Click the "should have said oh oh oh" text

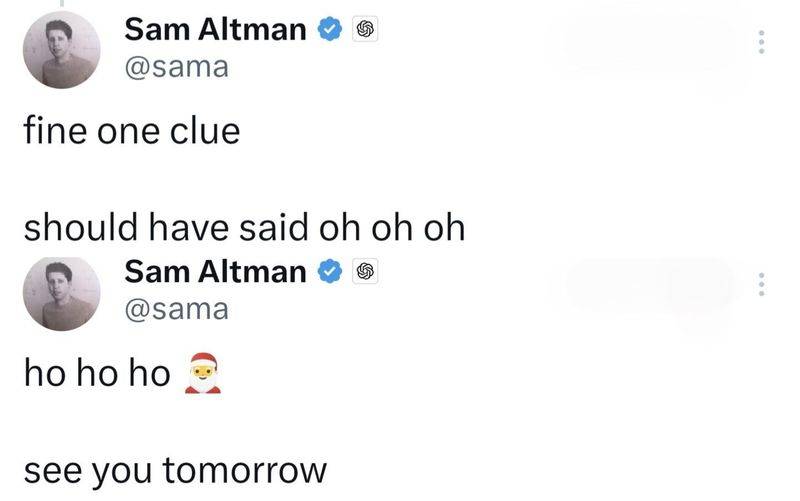point(244,228)
